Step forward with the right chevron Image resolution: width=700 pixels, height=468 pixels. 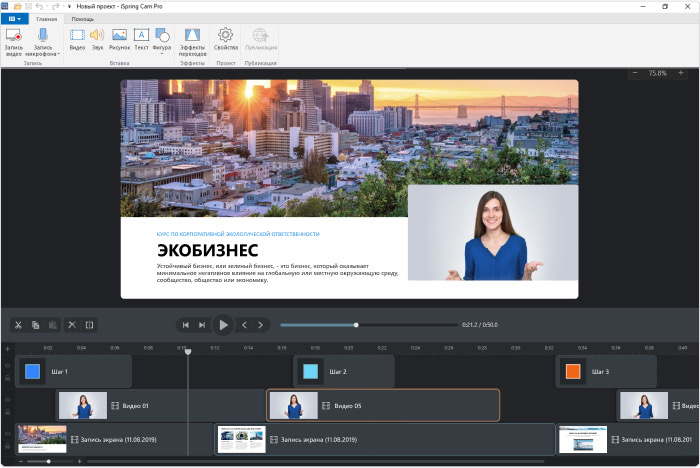(x=260, y=325)
